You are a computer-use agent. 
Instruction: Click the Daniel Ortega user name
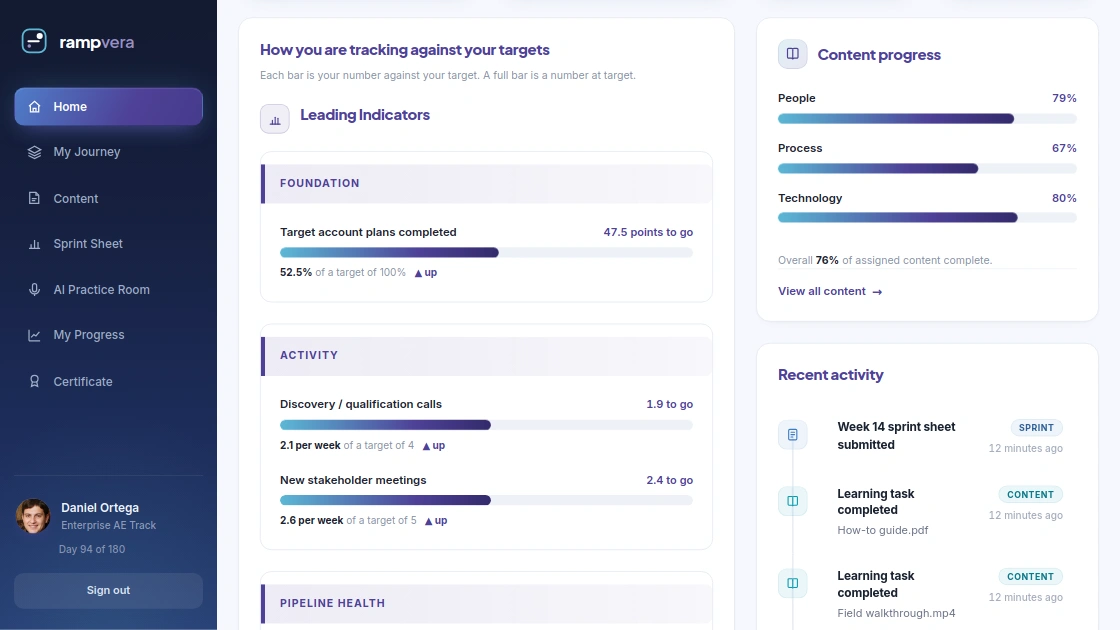point(100,508)
